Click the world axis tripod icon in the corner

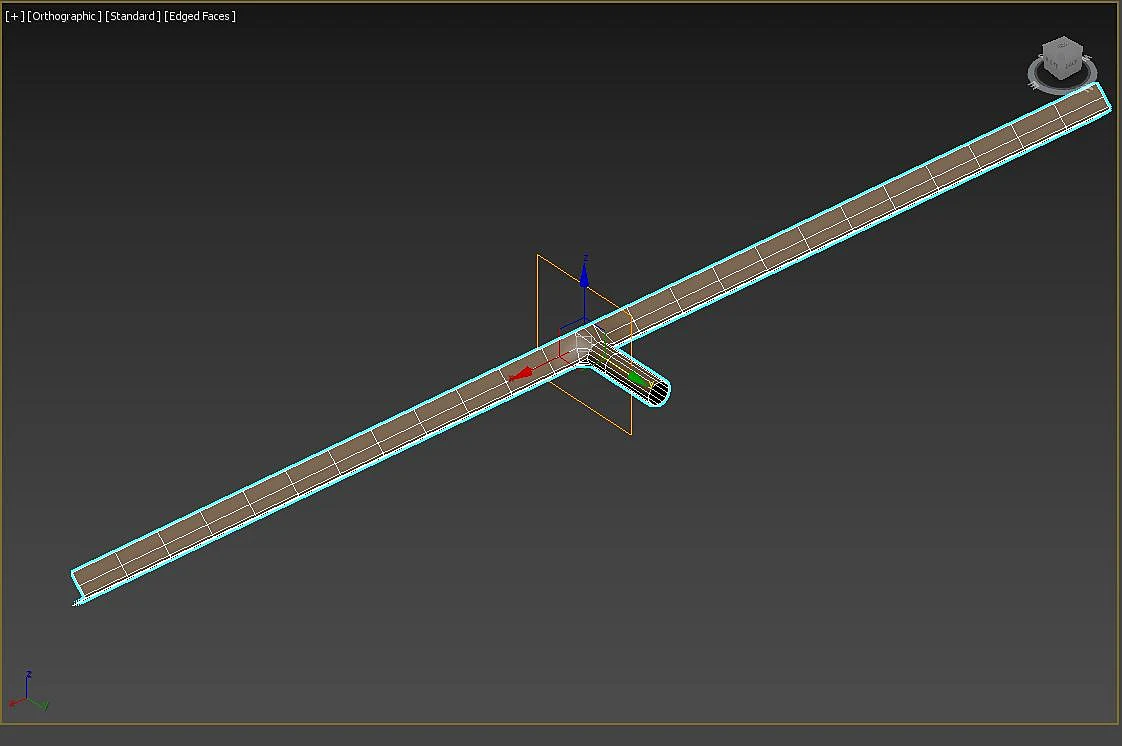[28, 692]
